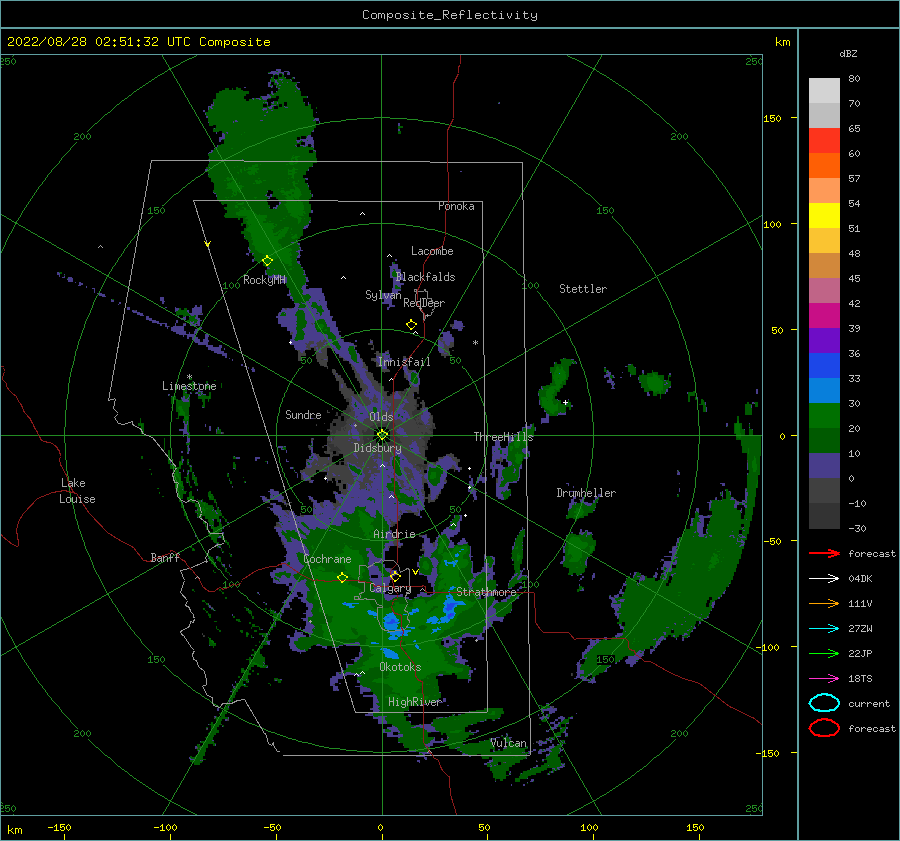Click the yellow diamond marker near RockyMH
The width and height of the screenshot is (900, 841).
coord(267,261)
